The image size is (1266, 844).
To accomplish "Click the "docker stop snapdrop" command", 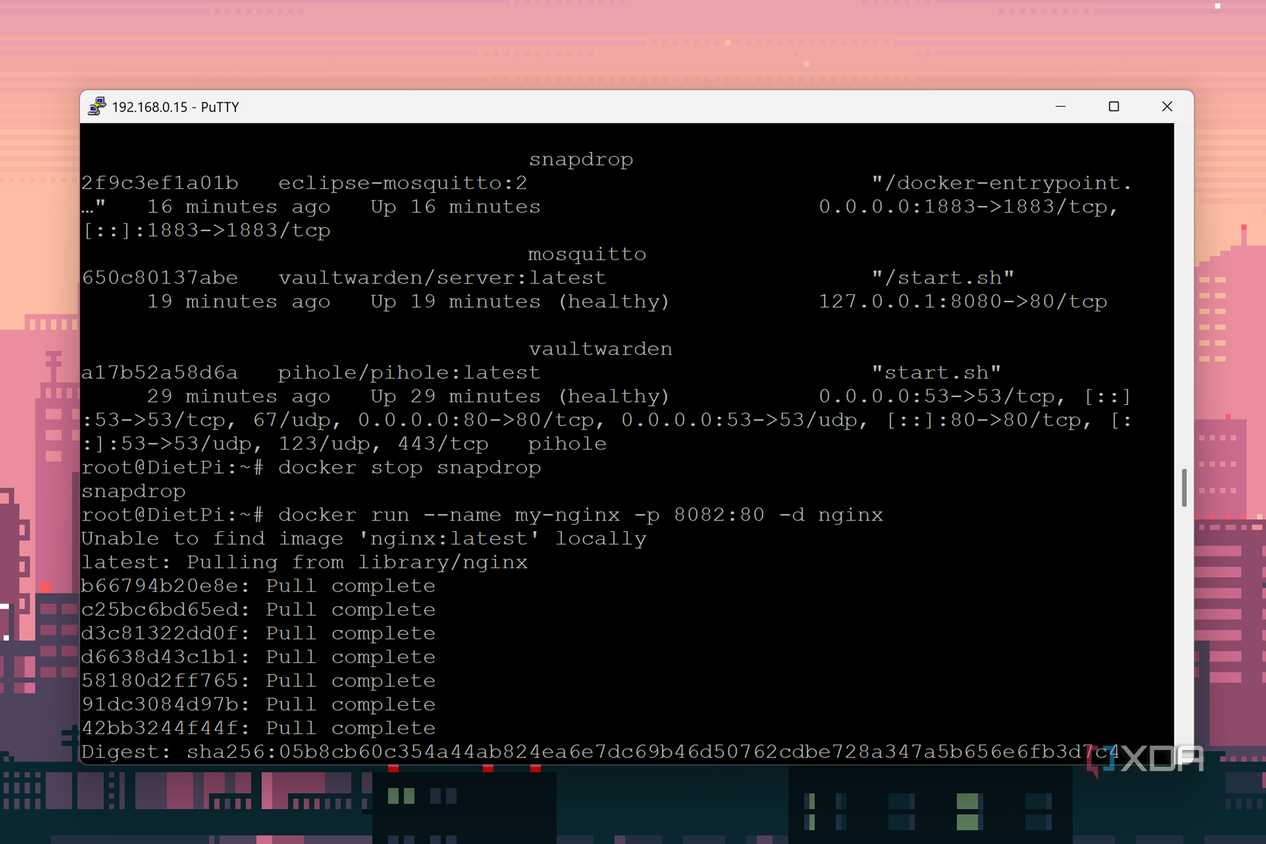I will click(409, 468).
